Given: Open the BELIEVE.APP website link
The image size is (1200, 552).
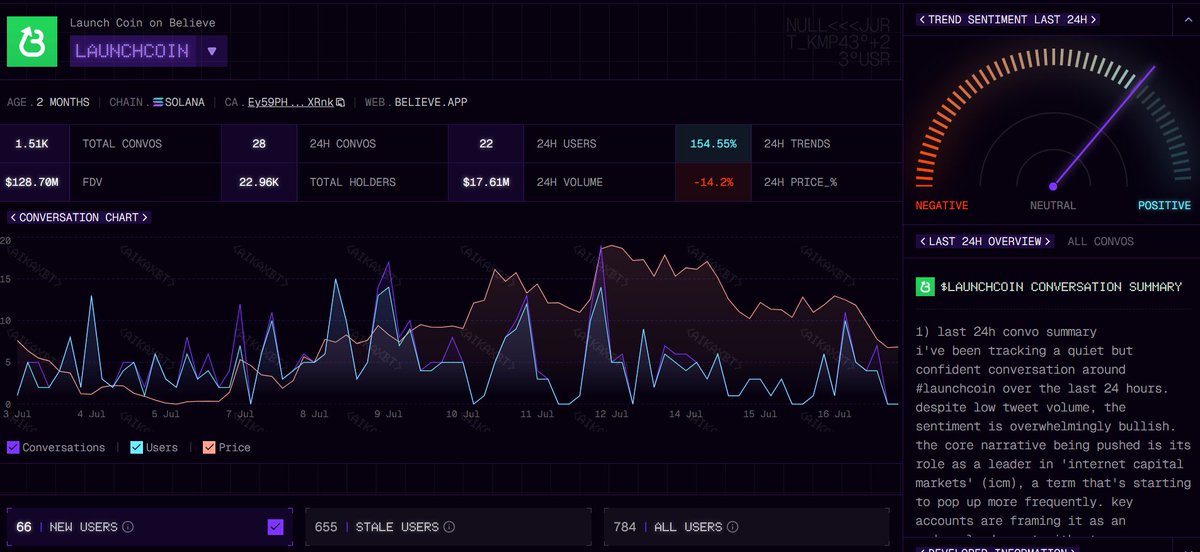Looking at the screenshot, I should tap(430, 102).
